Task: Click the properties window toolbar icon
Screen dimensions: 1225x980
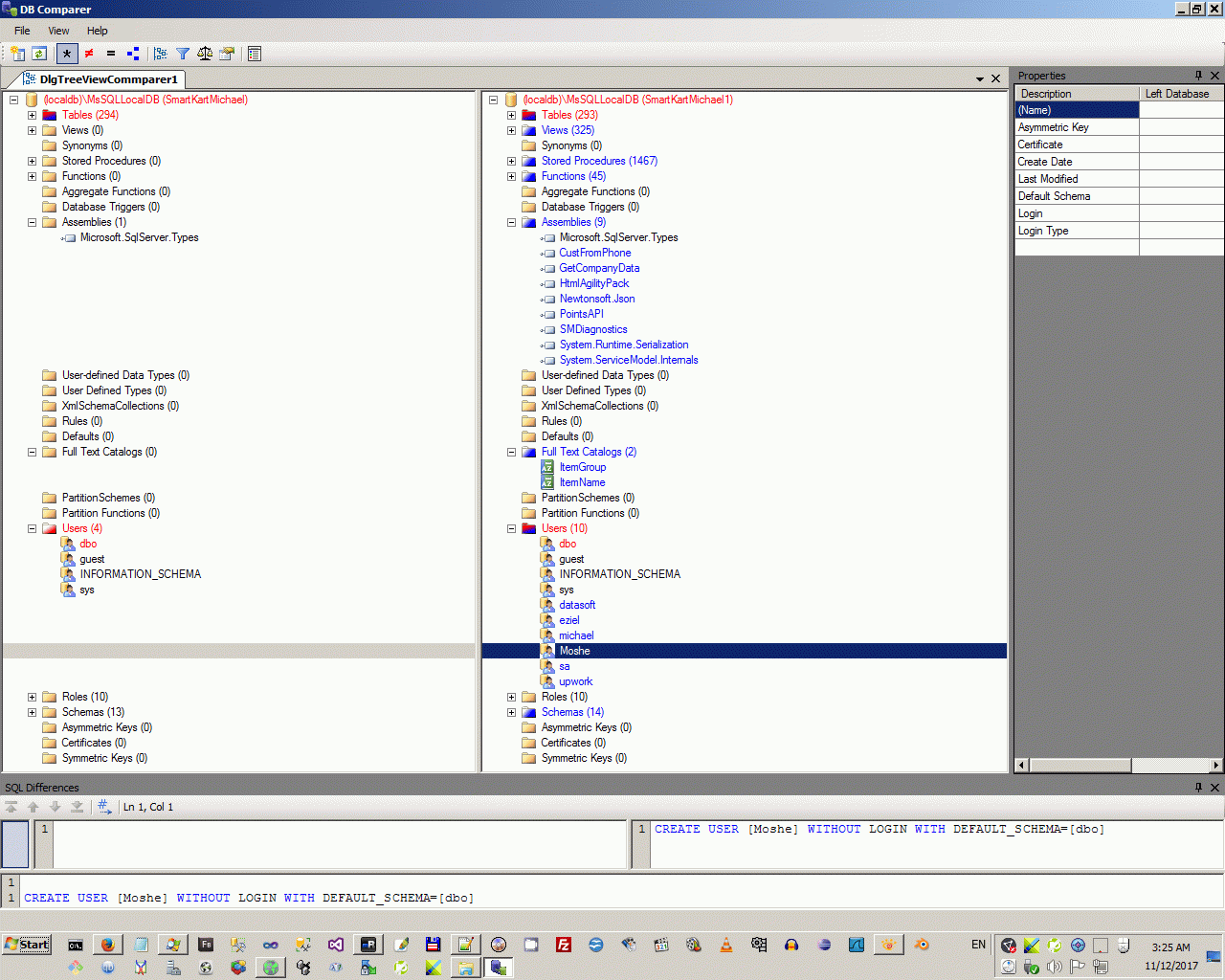Action: [x=227, y=54]
